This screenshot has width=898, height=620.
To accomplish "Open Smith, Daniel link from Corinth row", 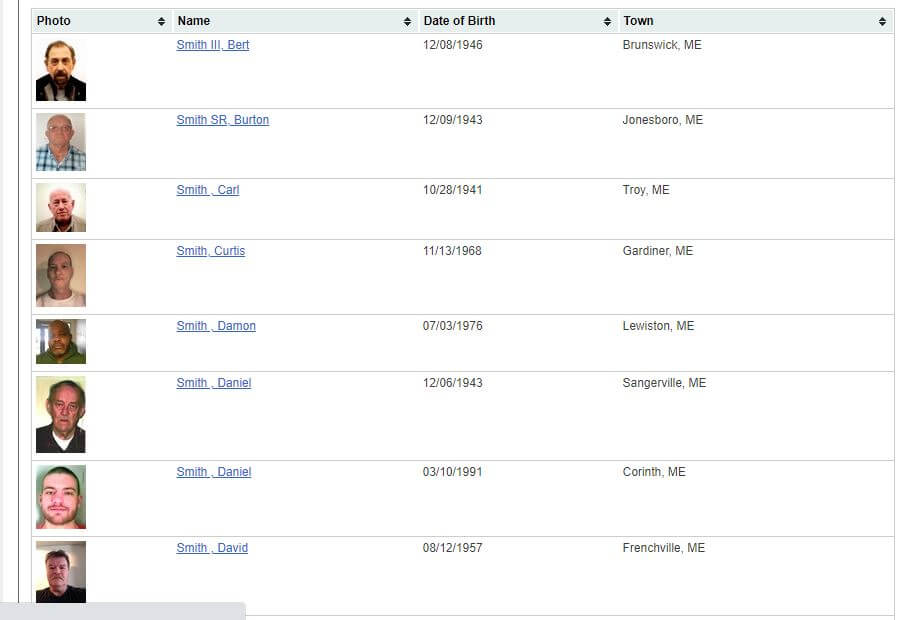I will tap(214, 472).
